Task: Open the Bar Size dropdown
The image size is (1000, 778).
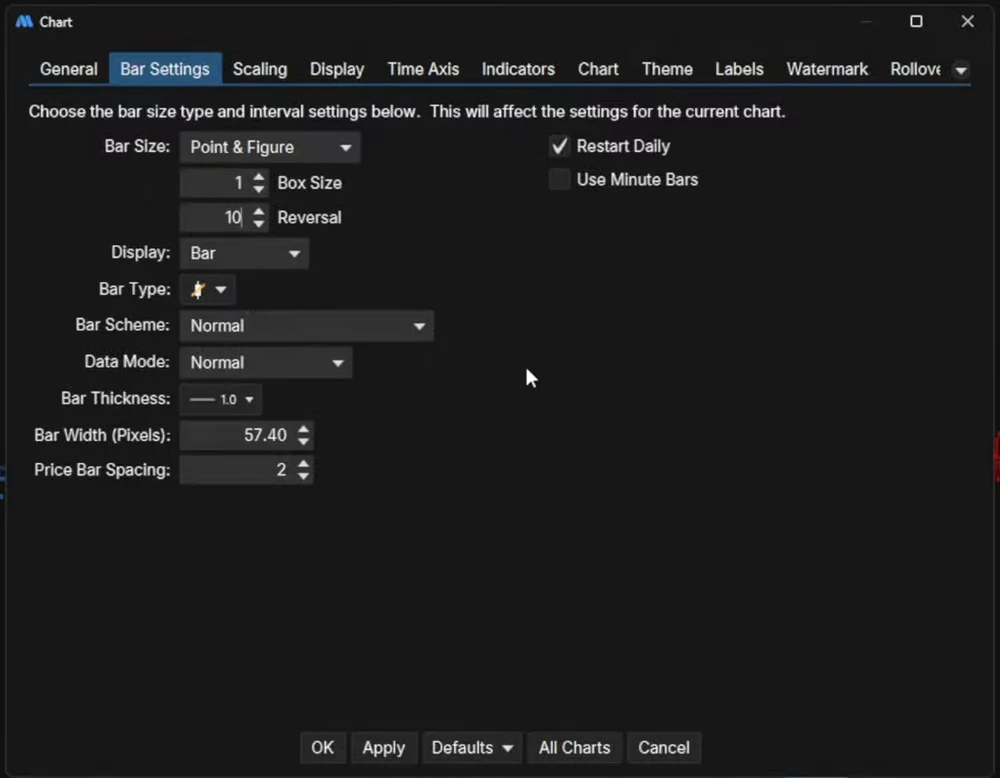Action: (270, 147)
